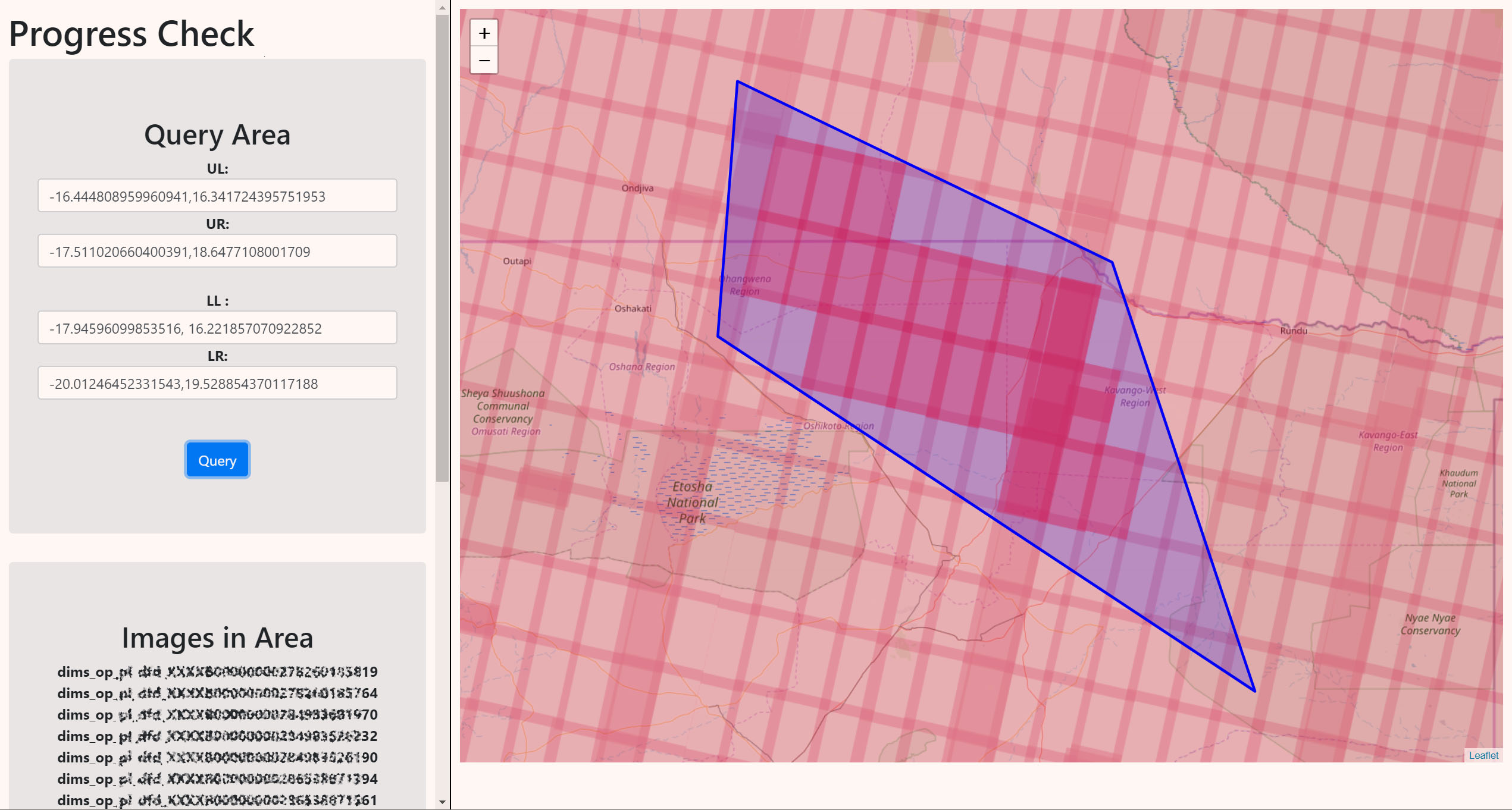Click the Etosha National Park map label
The image size is (1512, 810).
pos(692,503)
